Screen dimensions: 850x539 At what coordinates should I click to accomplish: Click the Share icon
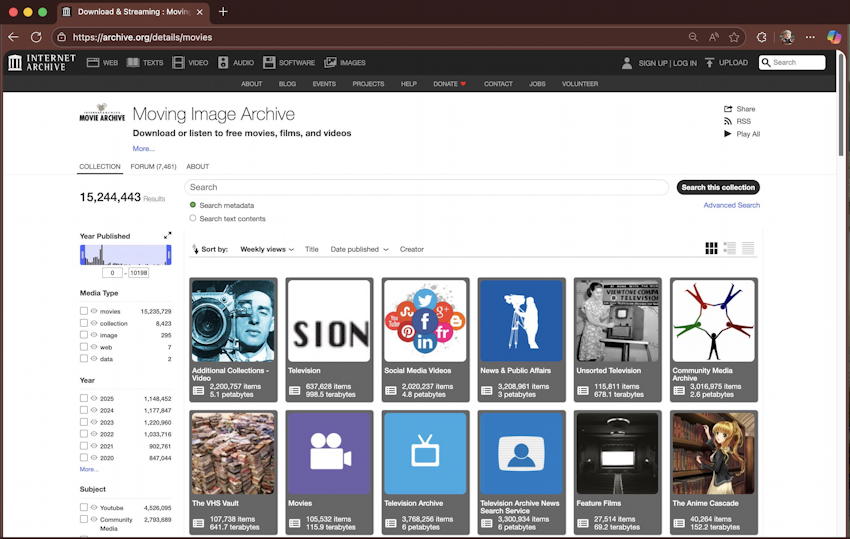(728, 108)
